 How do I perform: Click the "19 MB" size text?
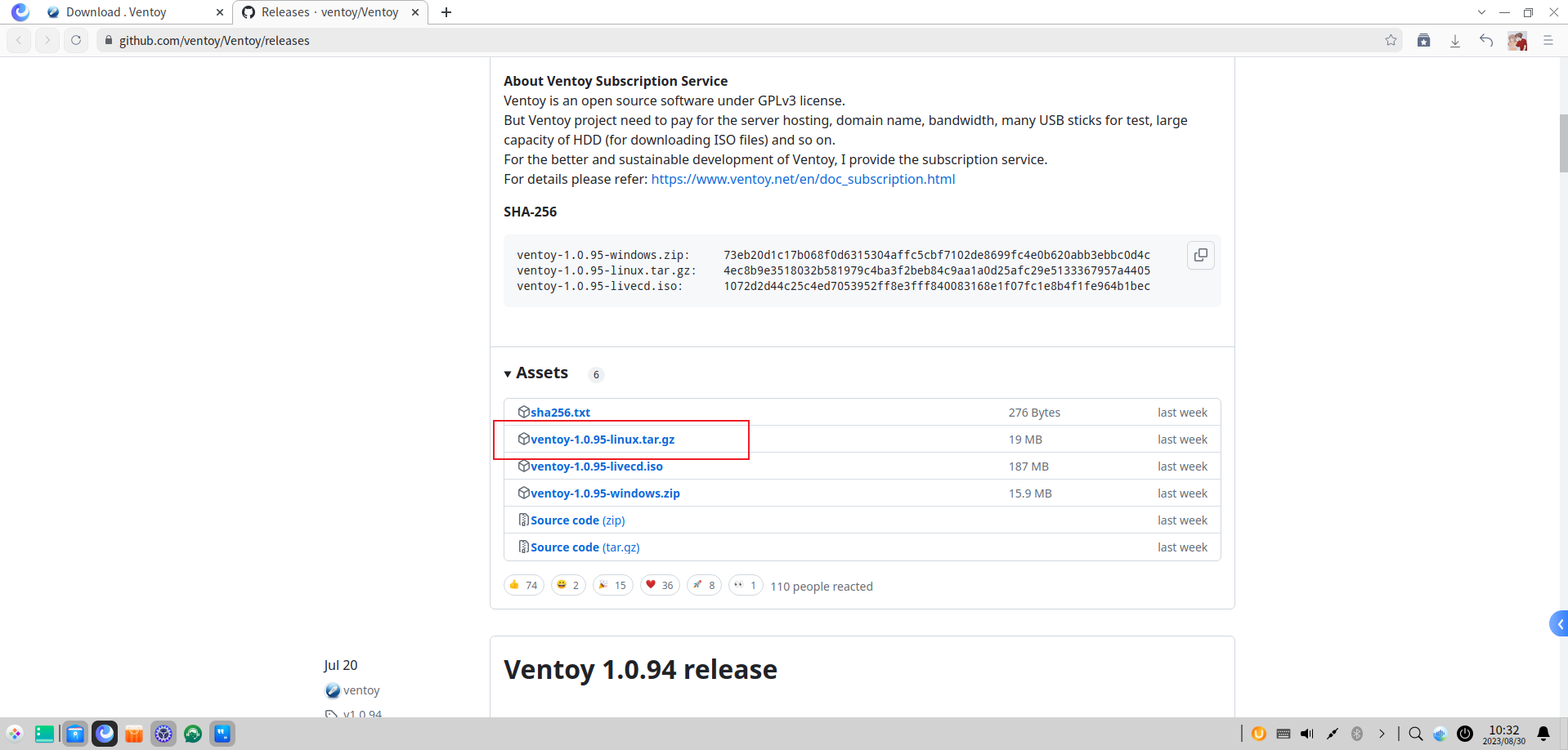1025,440
